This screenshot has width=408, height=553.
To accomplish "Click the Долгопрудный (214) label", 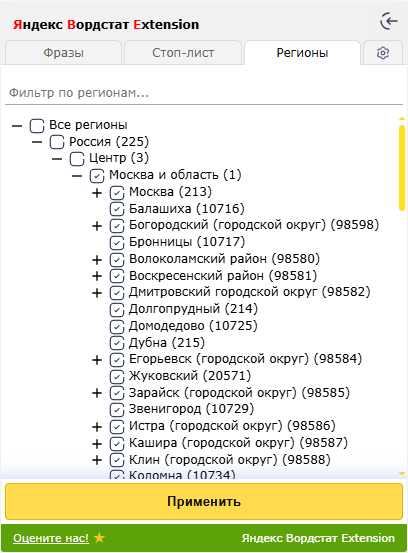I will pos(193,309).
